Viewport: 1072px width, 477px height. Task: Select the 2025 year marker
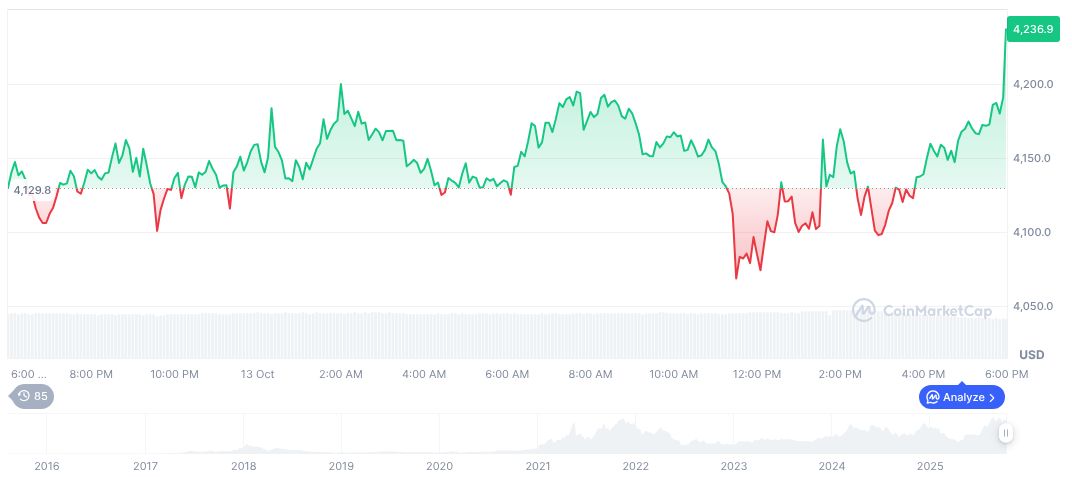930,466
